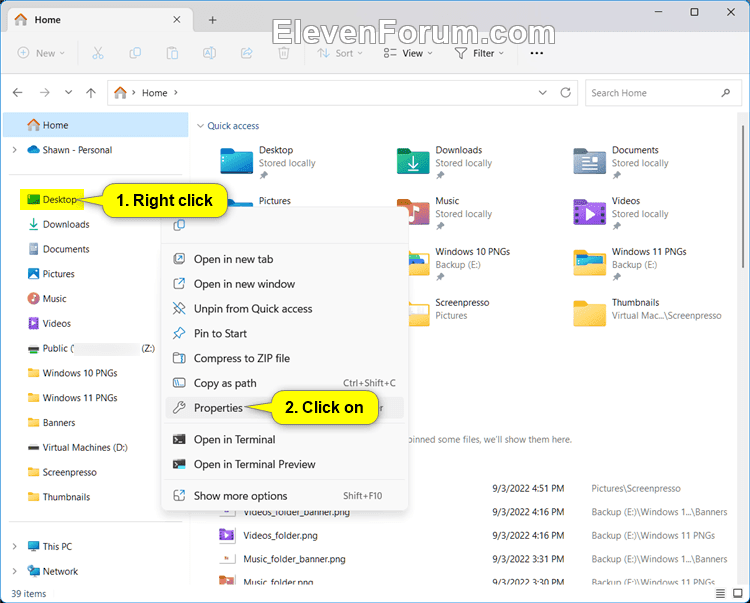Screen dimensions: 750x603
Task: Select Videos_folder.png file
Action: (280, 536)
